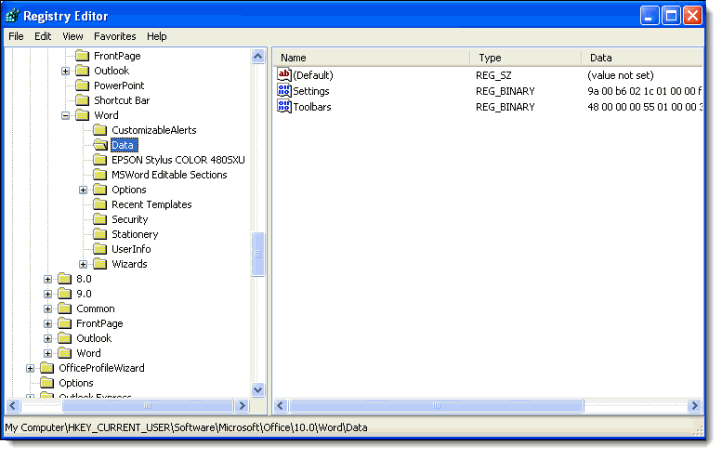Click the REG_SZ type cell
This screenshot has height=454, width=720.
click(x=493, y=75)
